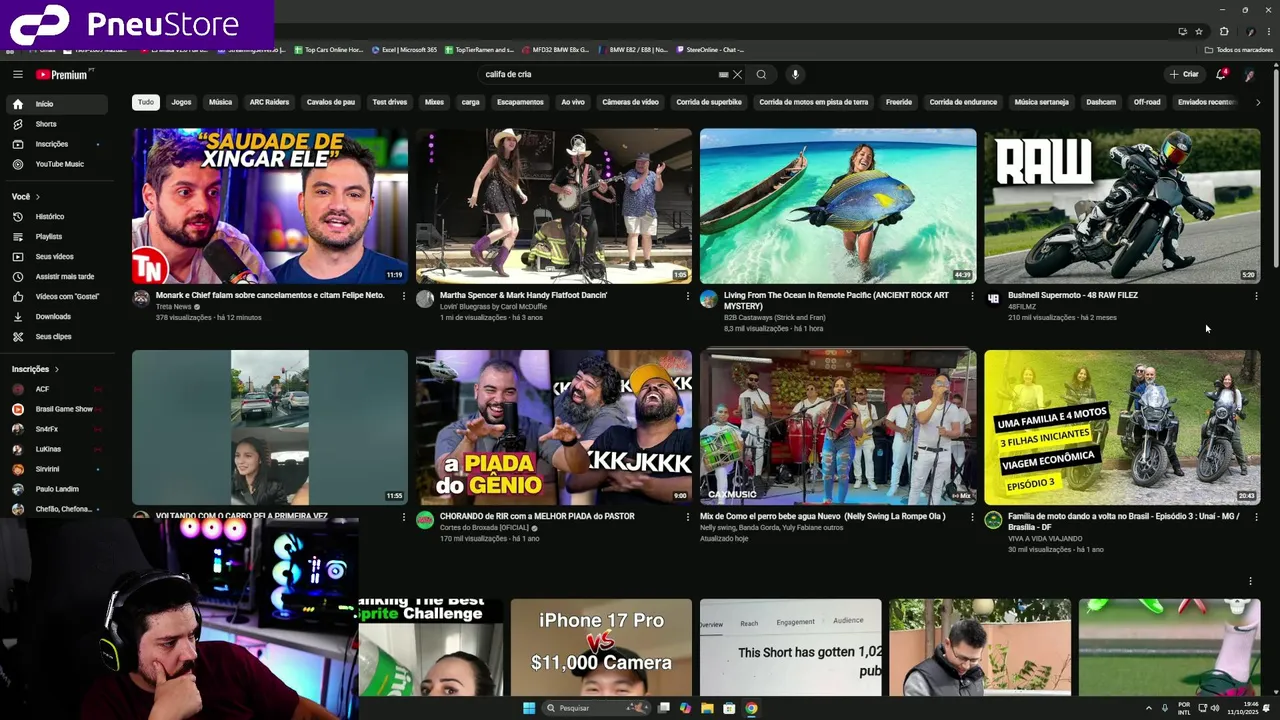The image size is (1280, 720).
Task: Select the ARC Raiders filter chip
Action: coord(269,102)
